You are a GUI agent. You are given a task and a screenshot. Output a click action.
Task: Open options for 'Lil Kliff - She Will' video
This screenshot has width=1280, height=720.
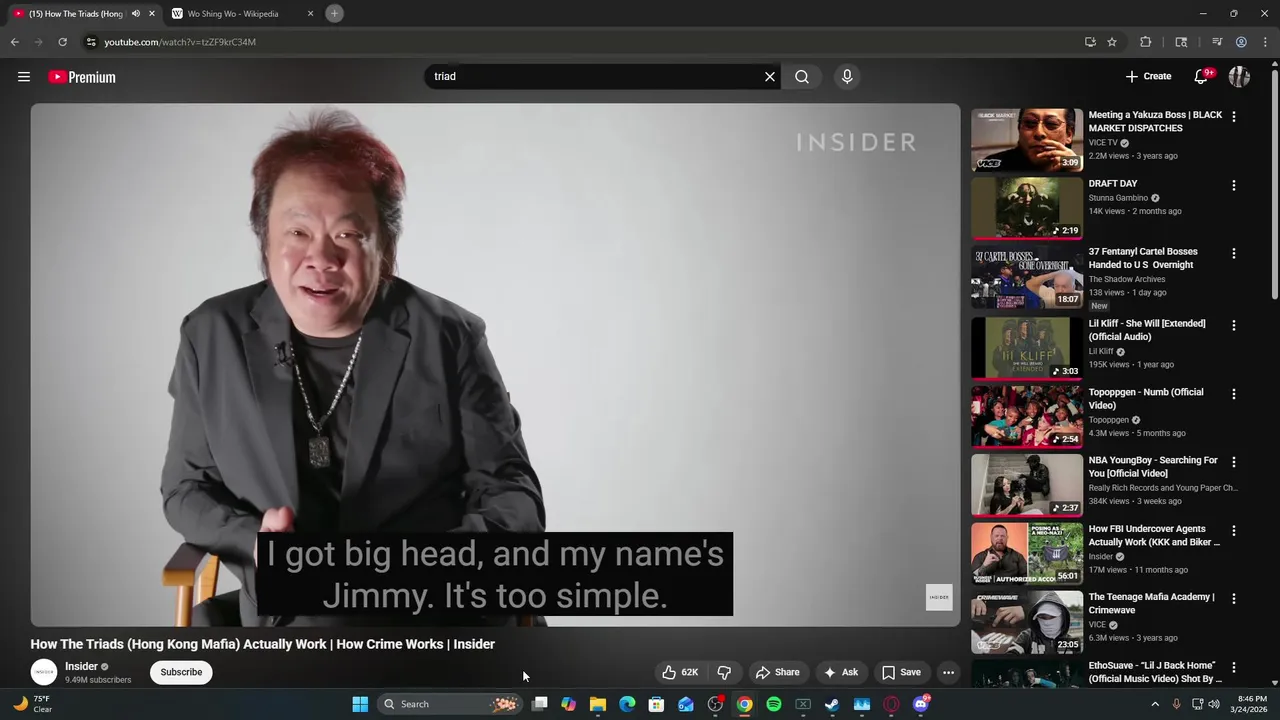(x=1234, y=325)
